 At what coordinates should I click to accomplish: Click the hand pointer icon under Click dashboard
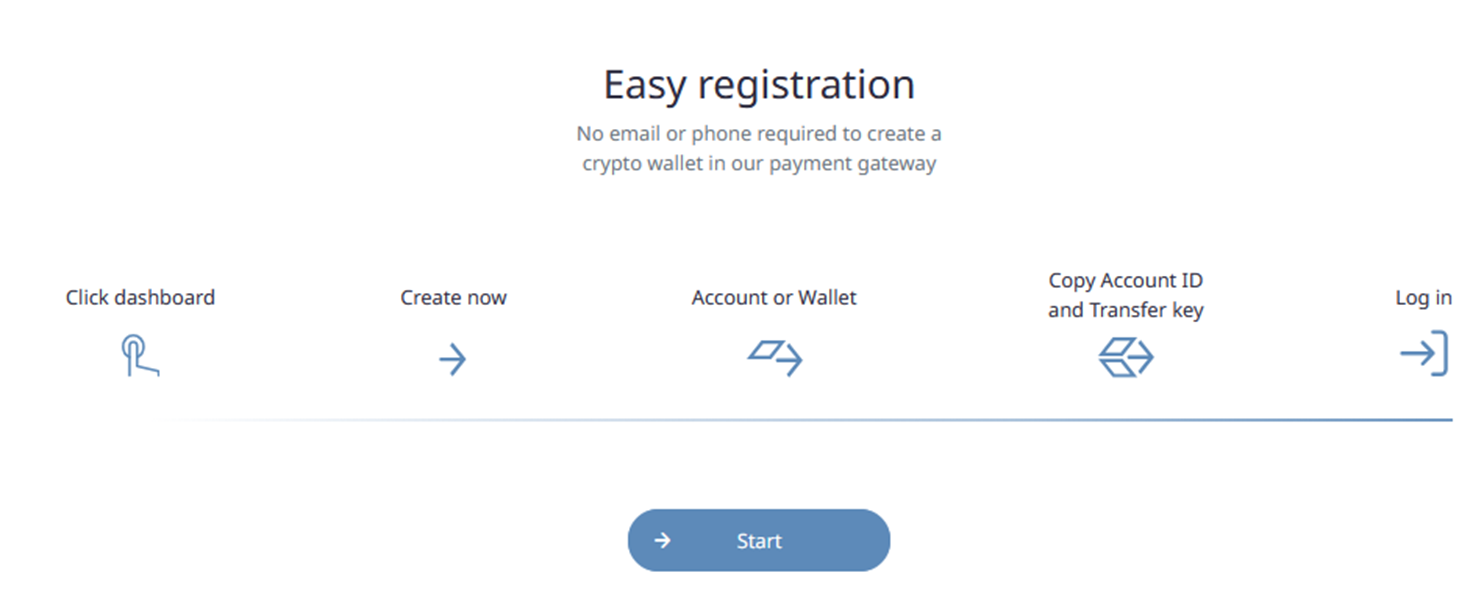coord(139,357)
